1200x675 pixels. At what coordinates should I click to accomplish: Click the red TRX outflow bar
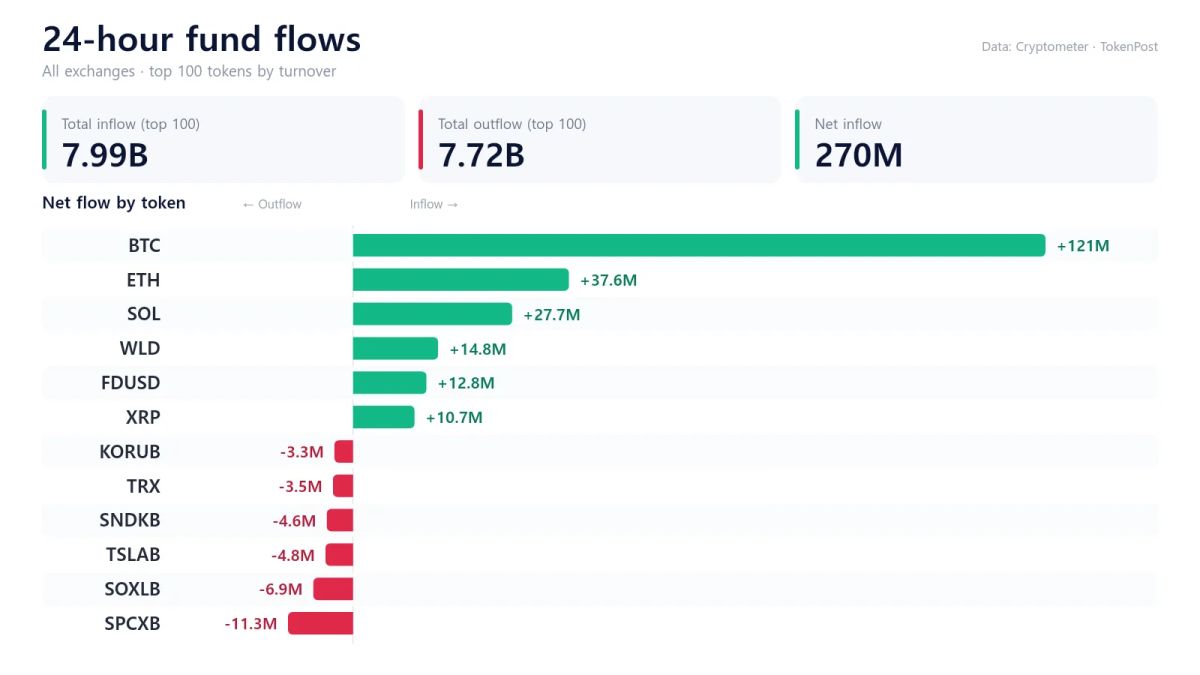(x=343, y=486)
